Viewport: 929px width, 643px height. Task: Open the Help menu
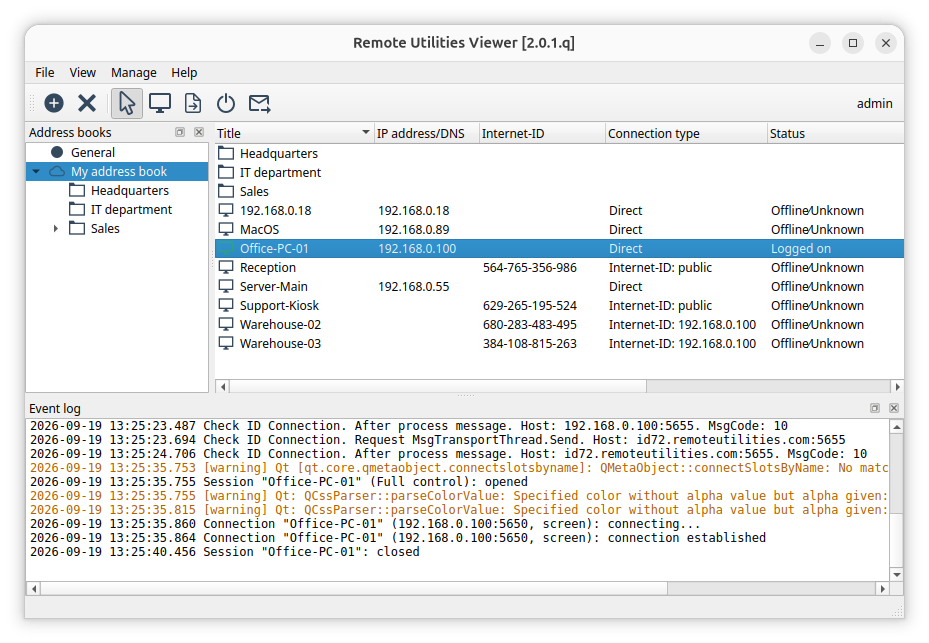pyautogui.click(x=184, y=72)
